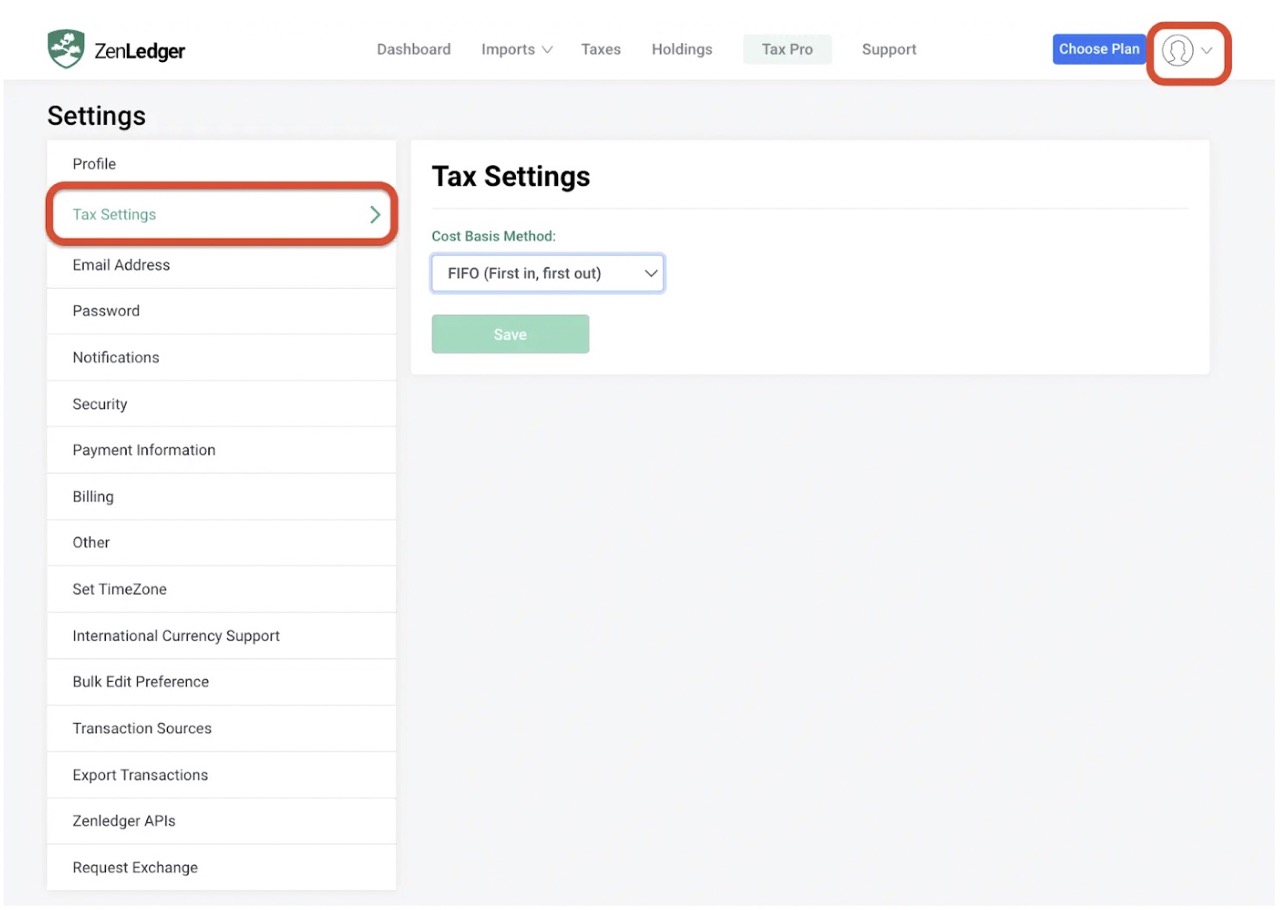Select Security in the settings sidebar
The image size is (1280, 910).
click(x=99, y=404)
